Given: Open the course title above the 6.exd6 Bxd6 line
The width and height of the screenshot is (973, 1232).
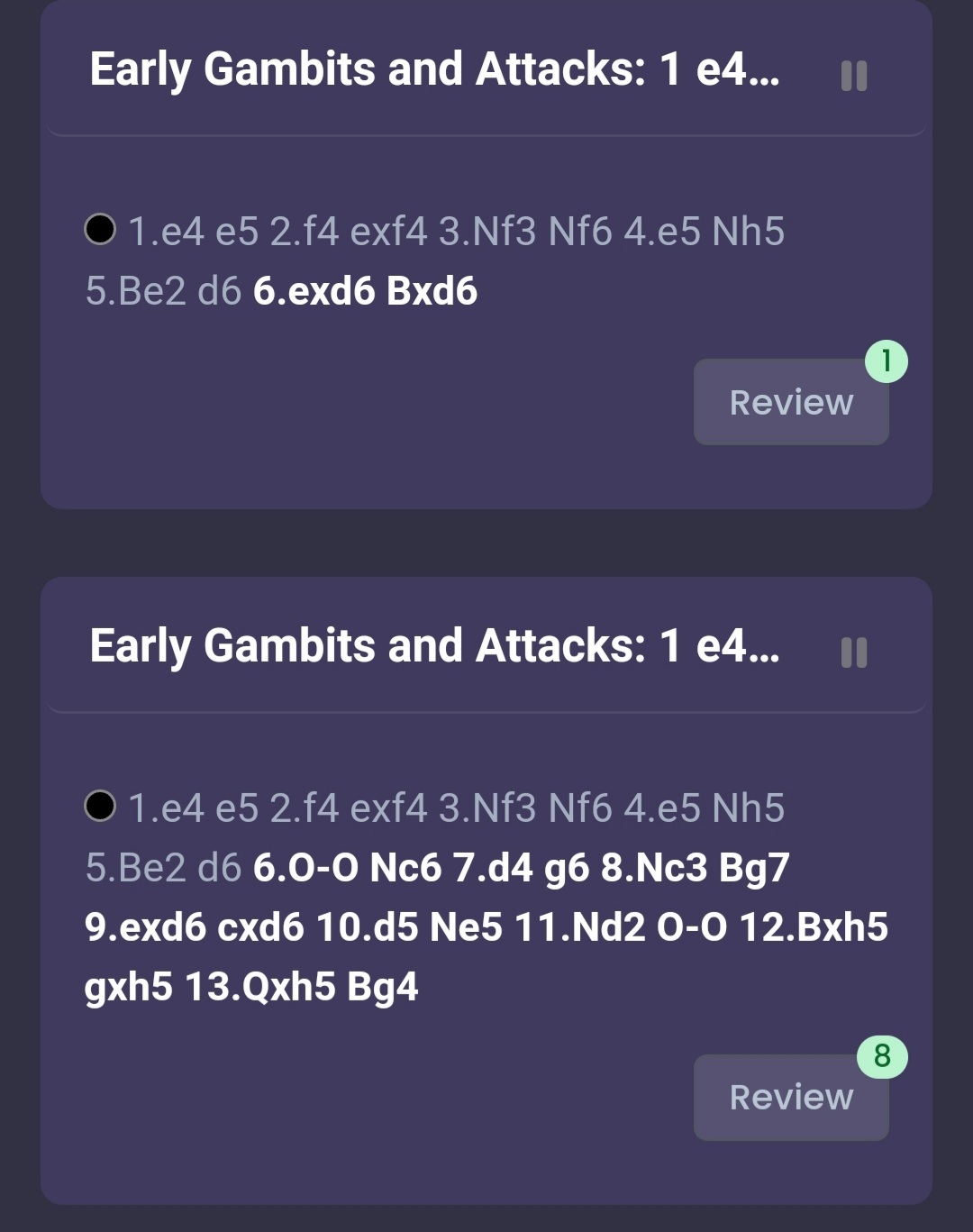Looking at the screenshot, I should (x=434, y=70).
